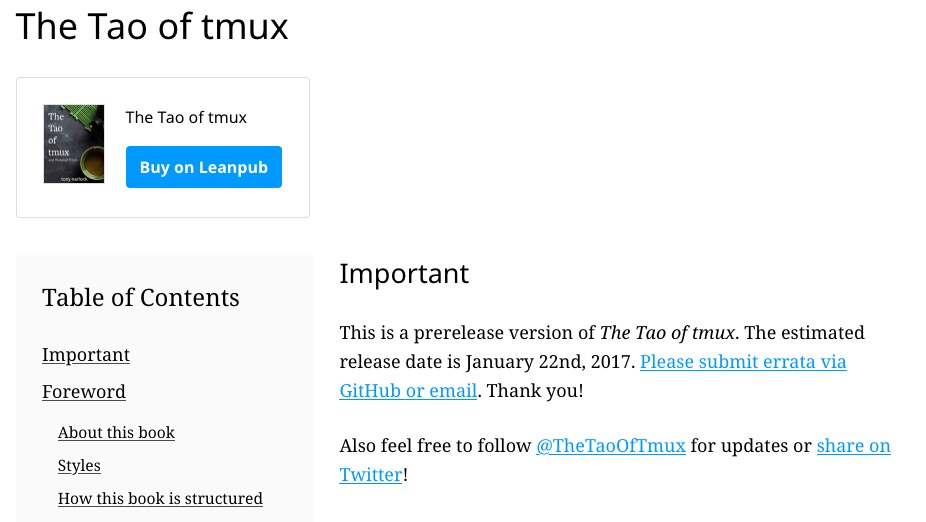Viewport: 926px width, 522px height.
Task: Click the January 22nd, 2017 release date text
Action: (550, 362)
